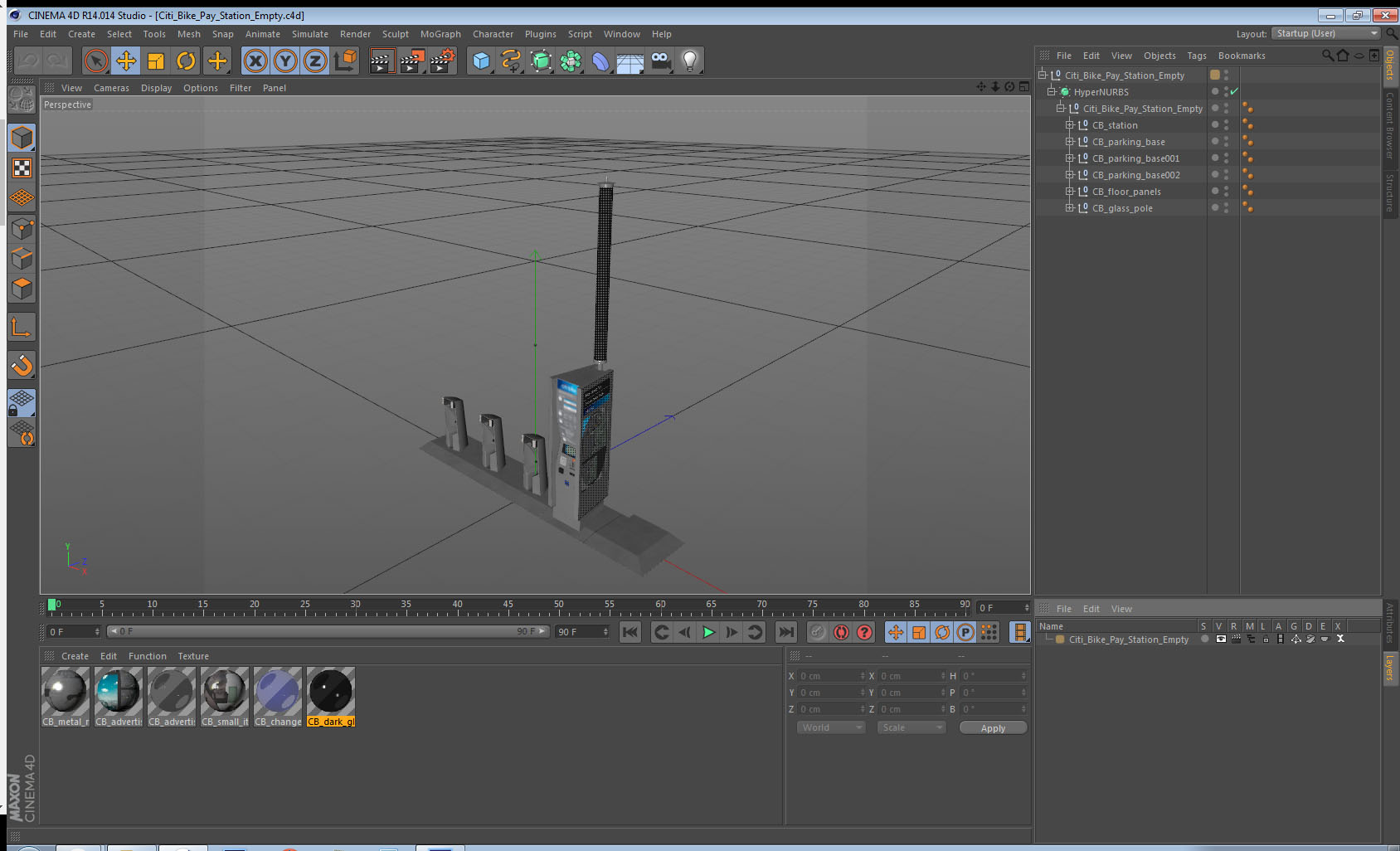
Task: Play animation forward
Action: (708, 632)
